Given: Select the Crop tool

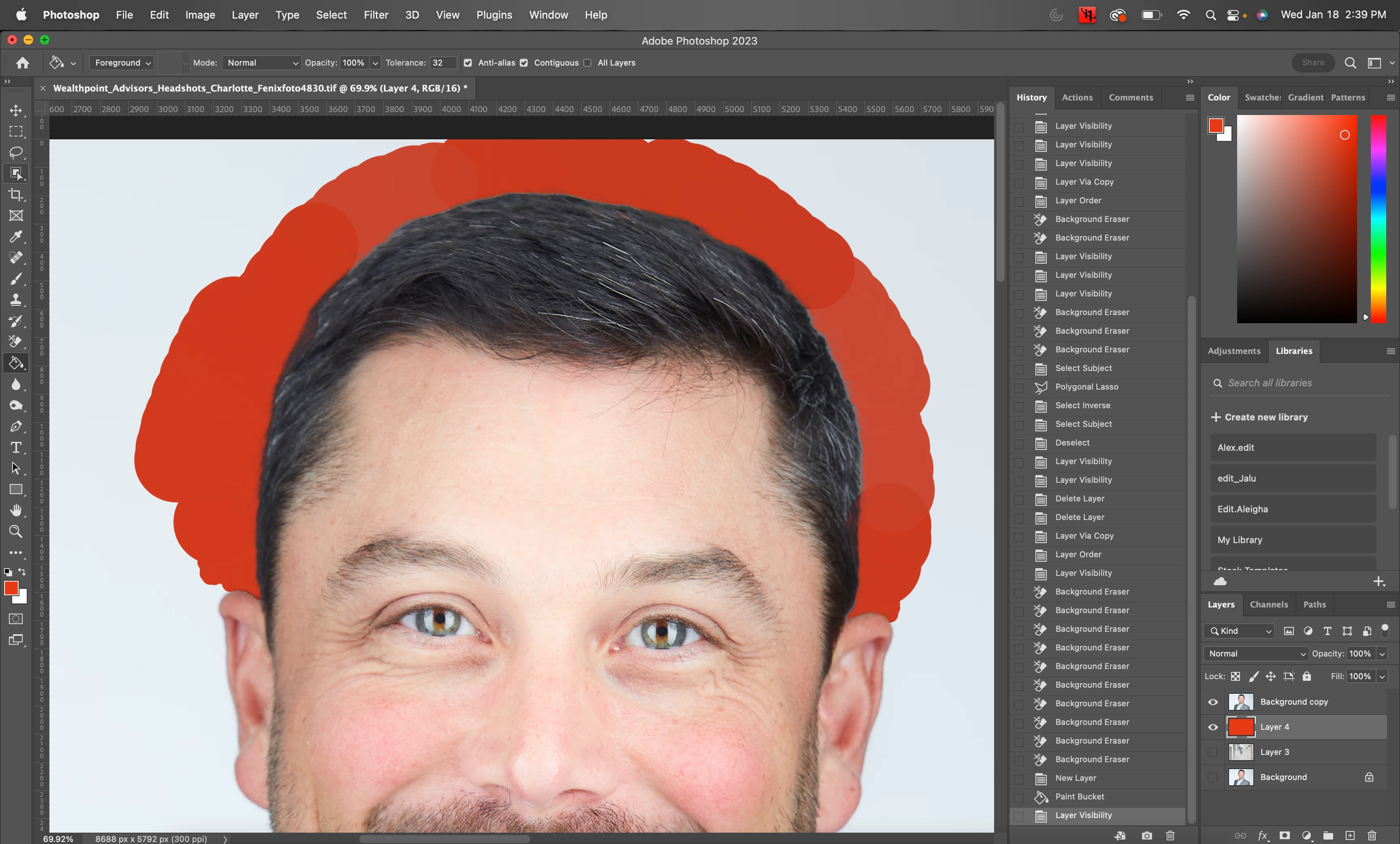Looking at the screenshot, I should pyautogui.click(x=16, y=195).
